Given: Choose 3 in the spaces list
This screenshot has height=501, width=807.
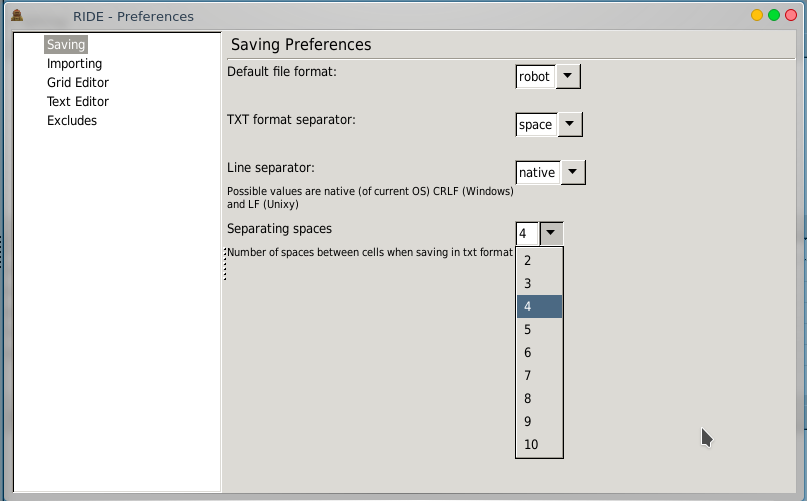Looking at the screenshot, I should pyautogui.click(x=539, y=284).
